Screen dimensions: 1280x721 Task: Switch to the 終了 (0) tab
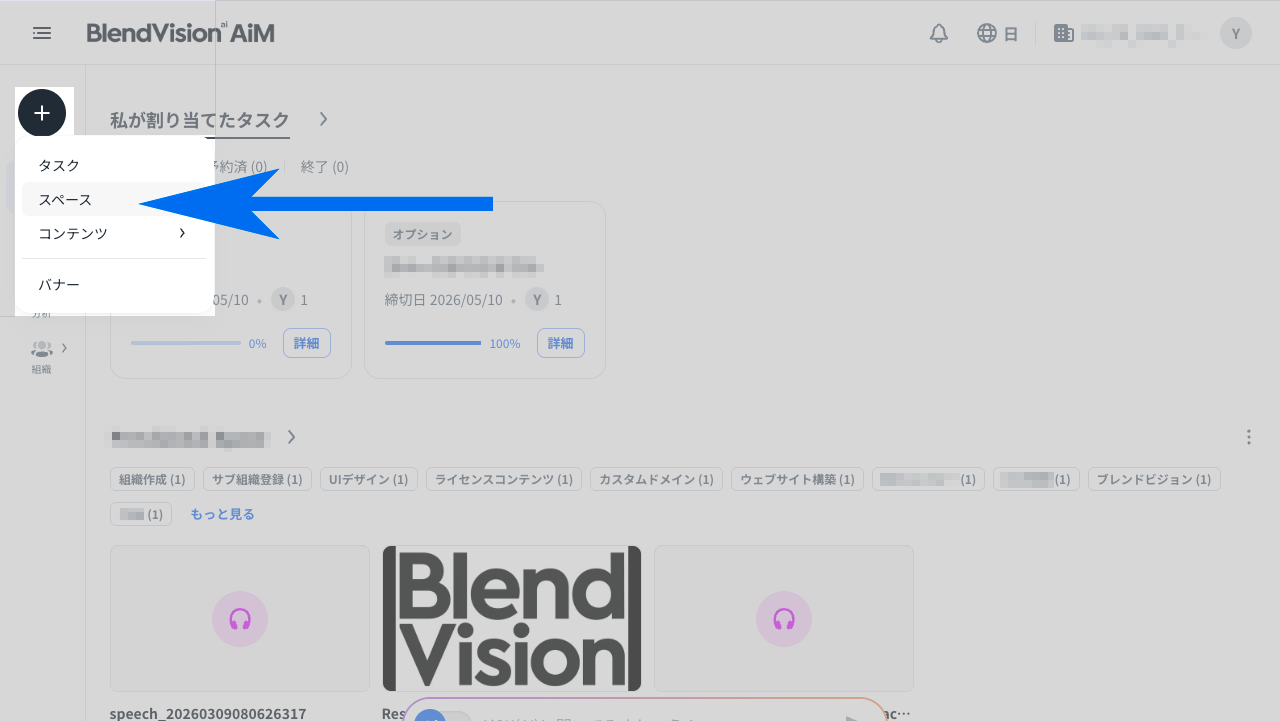325,167
